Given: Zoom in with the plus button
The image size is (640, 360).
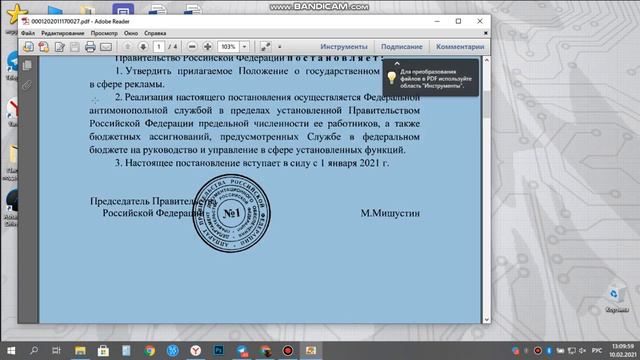Looking at the screenshot, I should click(x=207, y=47).
